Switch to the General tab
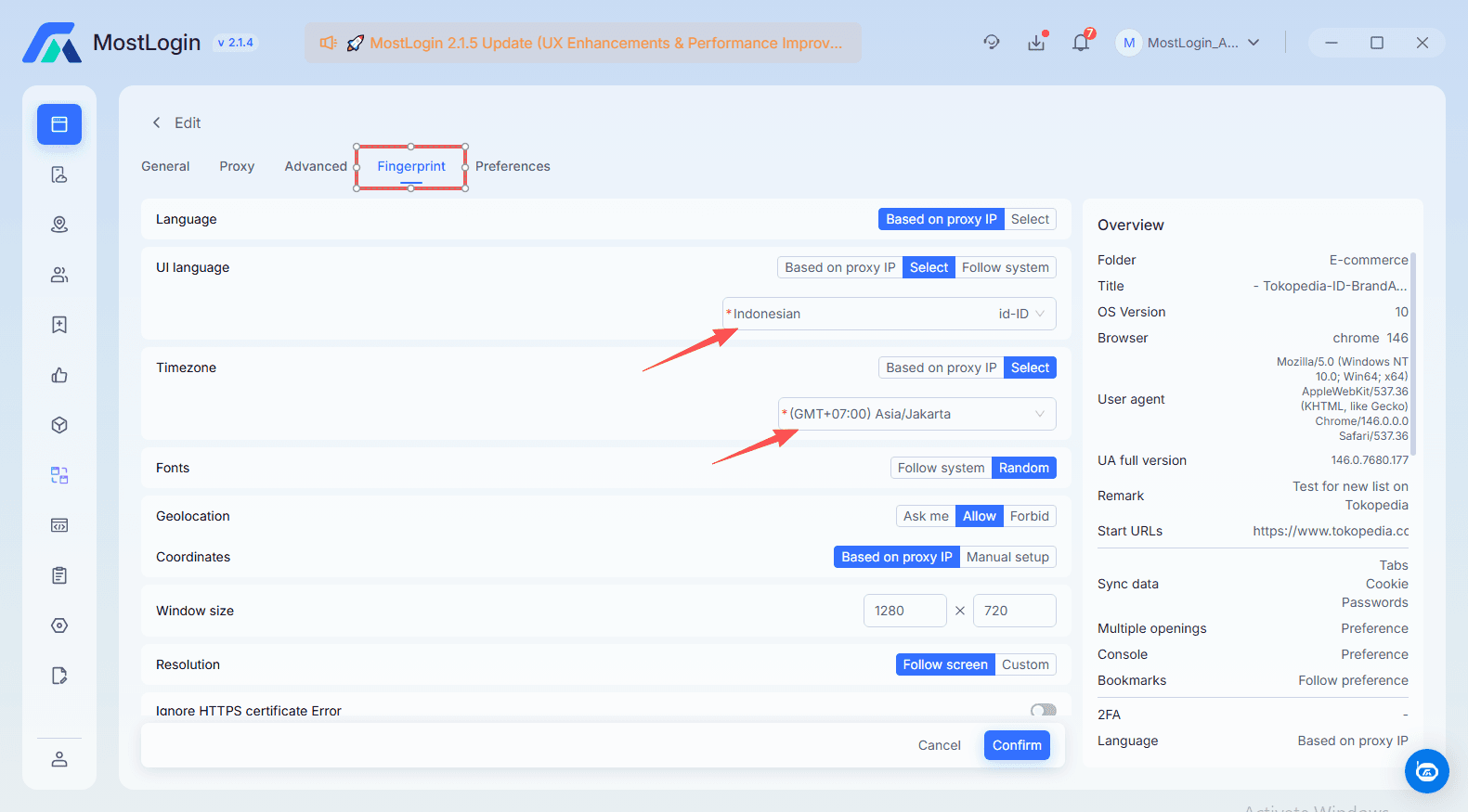The width and height of the screenshot is (1468, 812). tap(165, 166)
